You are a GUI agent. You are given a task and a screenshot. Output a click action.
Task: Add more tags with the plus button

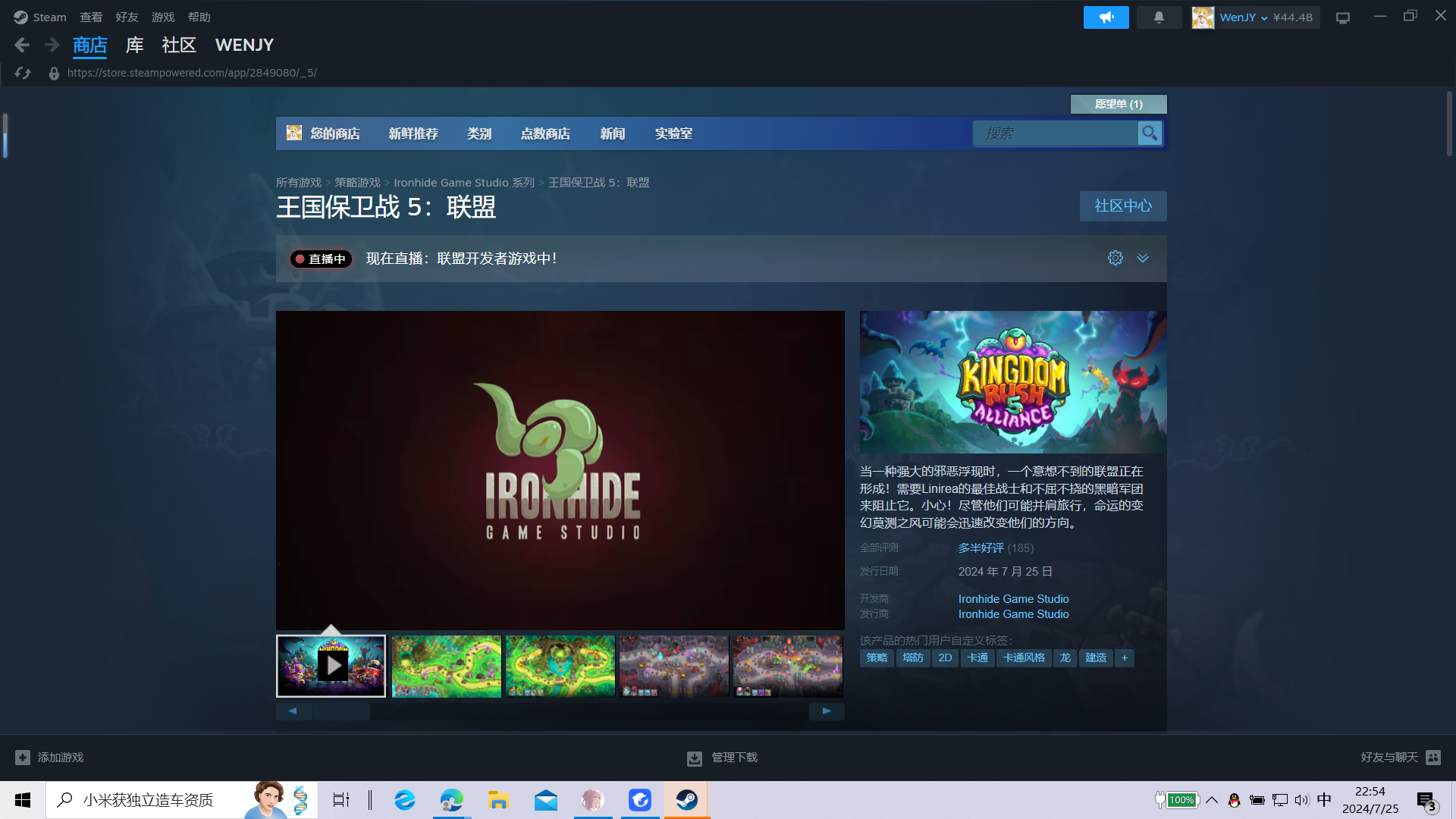[1125, 657]
